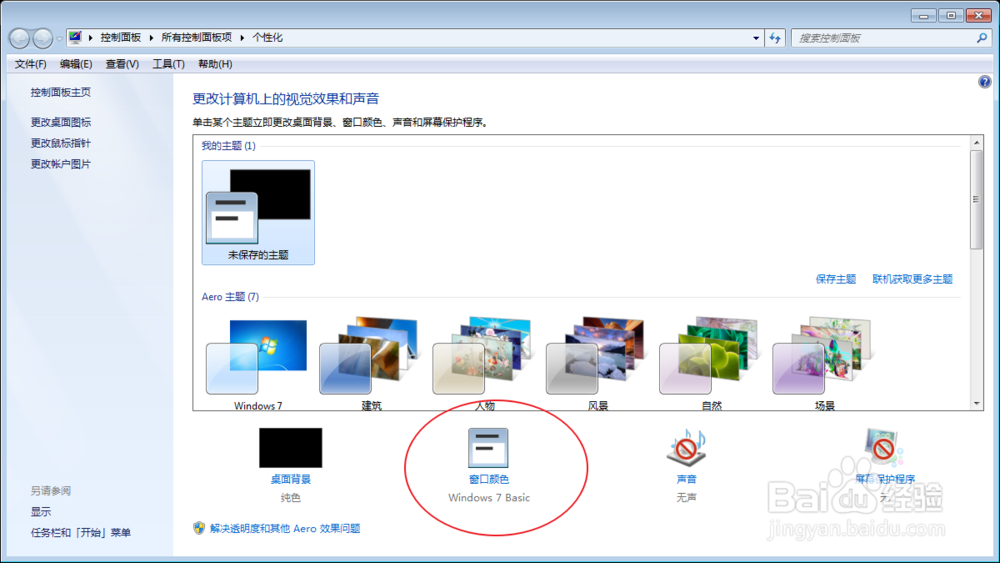This screenshot has height=563, width=1000.
Task: Open 更改鼠标指针 link
Action: pyautogui.click(x=61, y=143)
